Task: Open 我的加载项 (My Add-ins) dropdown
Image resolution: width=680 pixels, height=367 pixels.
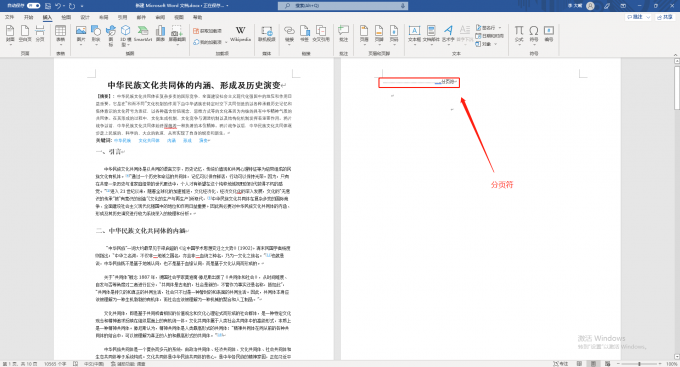Action: (x=210, y=42)
